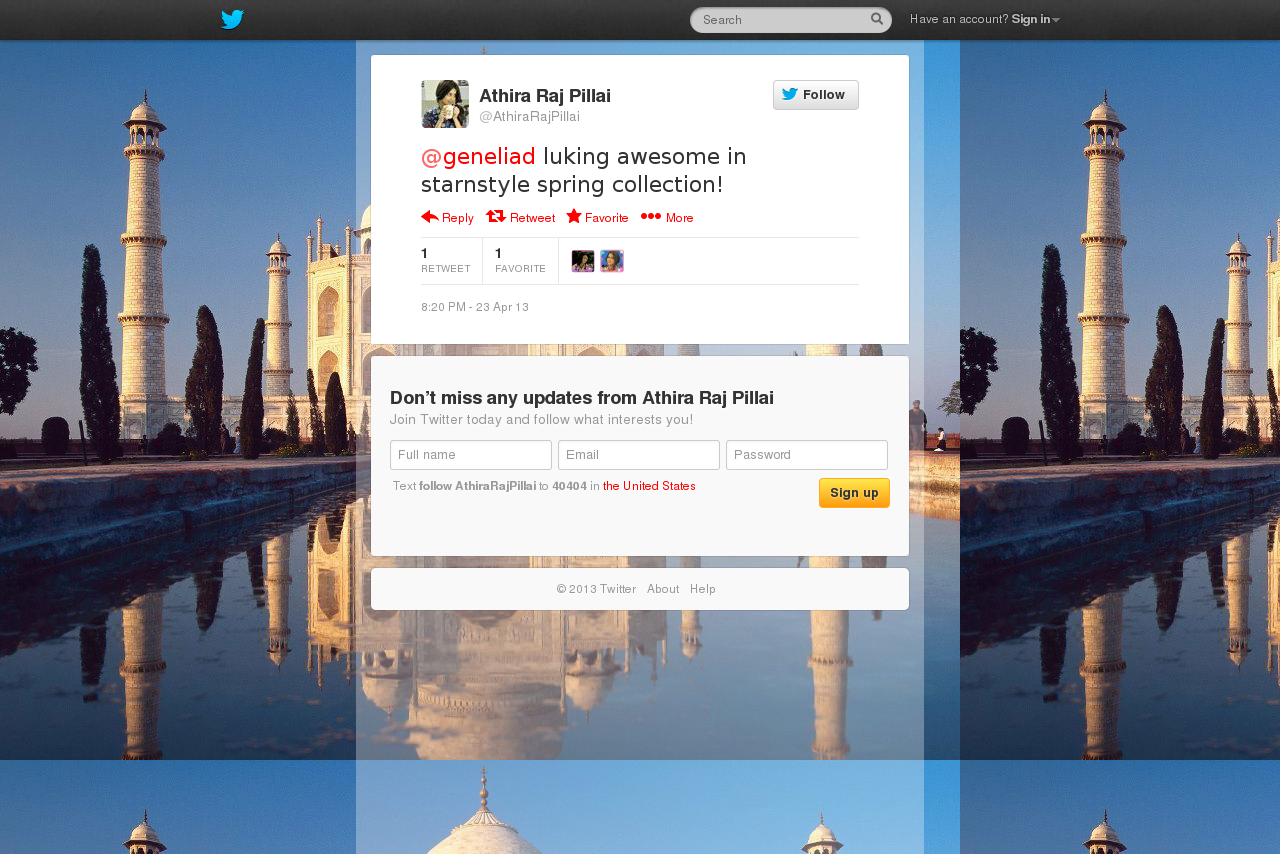Retweet this tweet

click(520, 217)
